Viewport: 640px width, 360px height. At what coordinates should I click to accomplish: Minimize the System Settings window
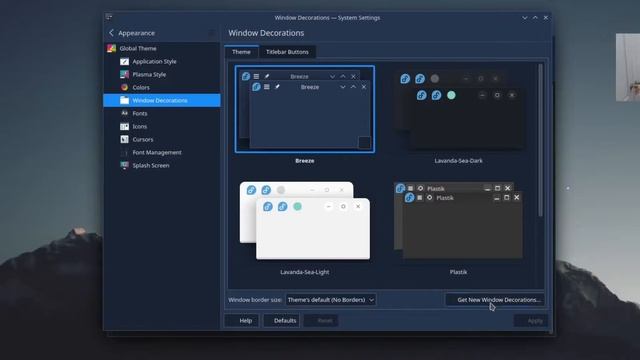[524, 18]
